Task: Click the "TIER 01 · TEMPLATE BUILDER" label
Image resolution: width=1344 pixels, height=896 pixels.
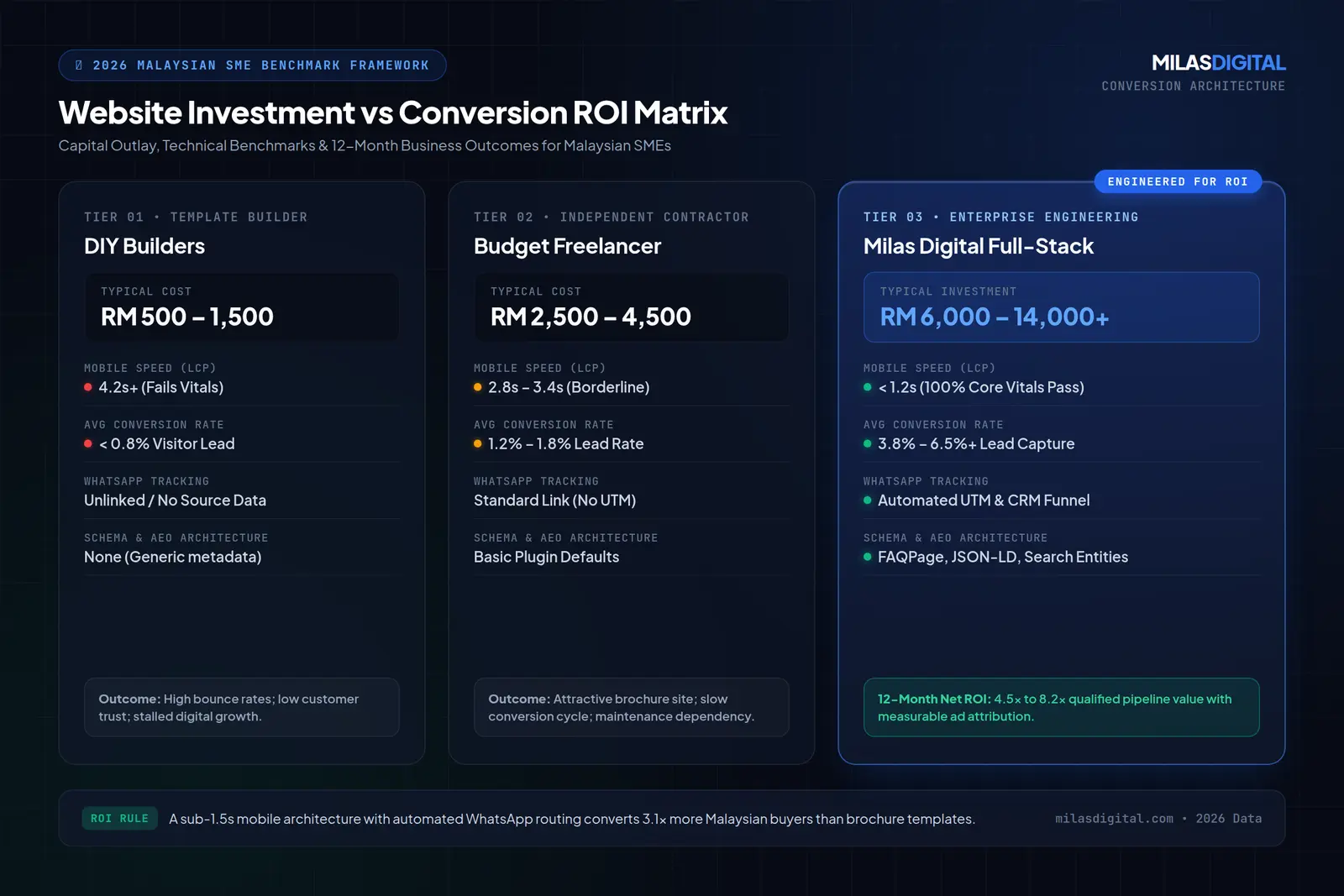Action: tap(196, 217)
